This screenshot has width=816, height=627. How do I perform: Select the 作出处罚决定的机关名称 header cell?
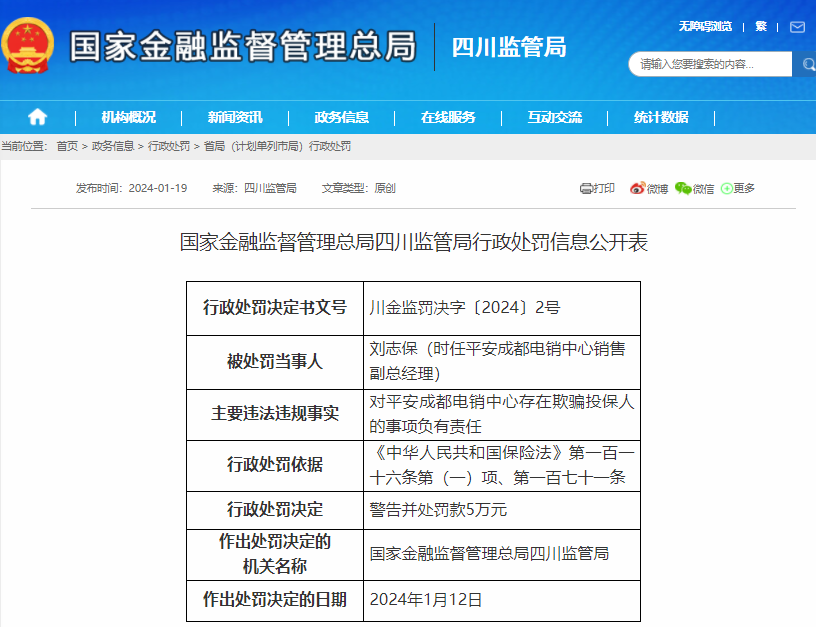click(x=275, y=555)
